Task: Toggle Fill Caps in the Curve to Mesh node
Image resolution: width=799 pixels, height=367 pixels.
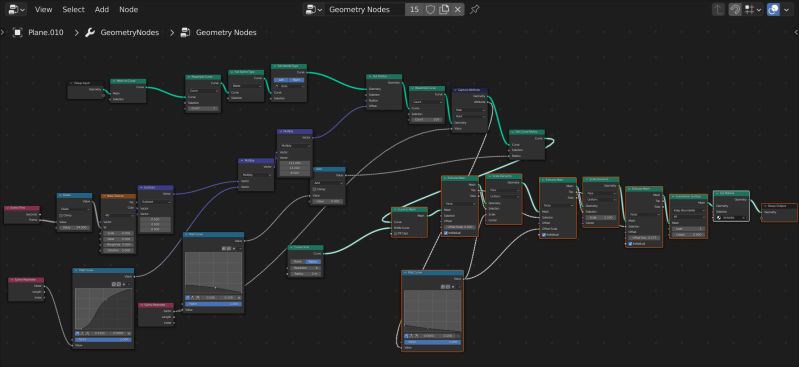Action: tap(396, 233)
